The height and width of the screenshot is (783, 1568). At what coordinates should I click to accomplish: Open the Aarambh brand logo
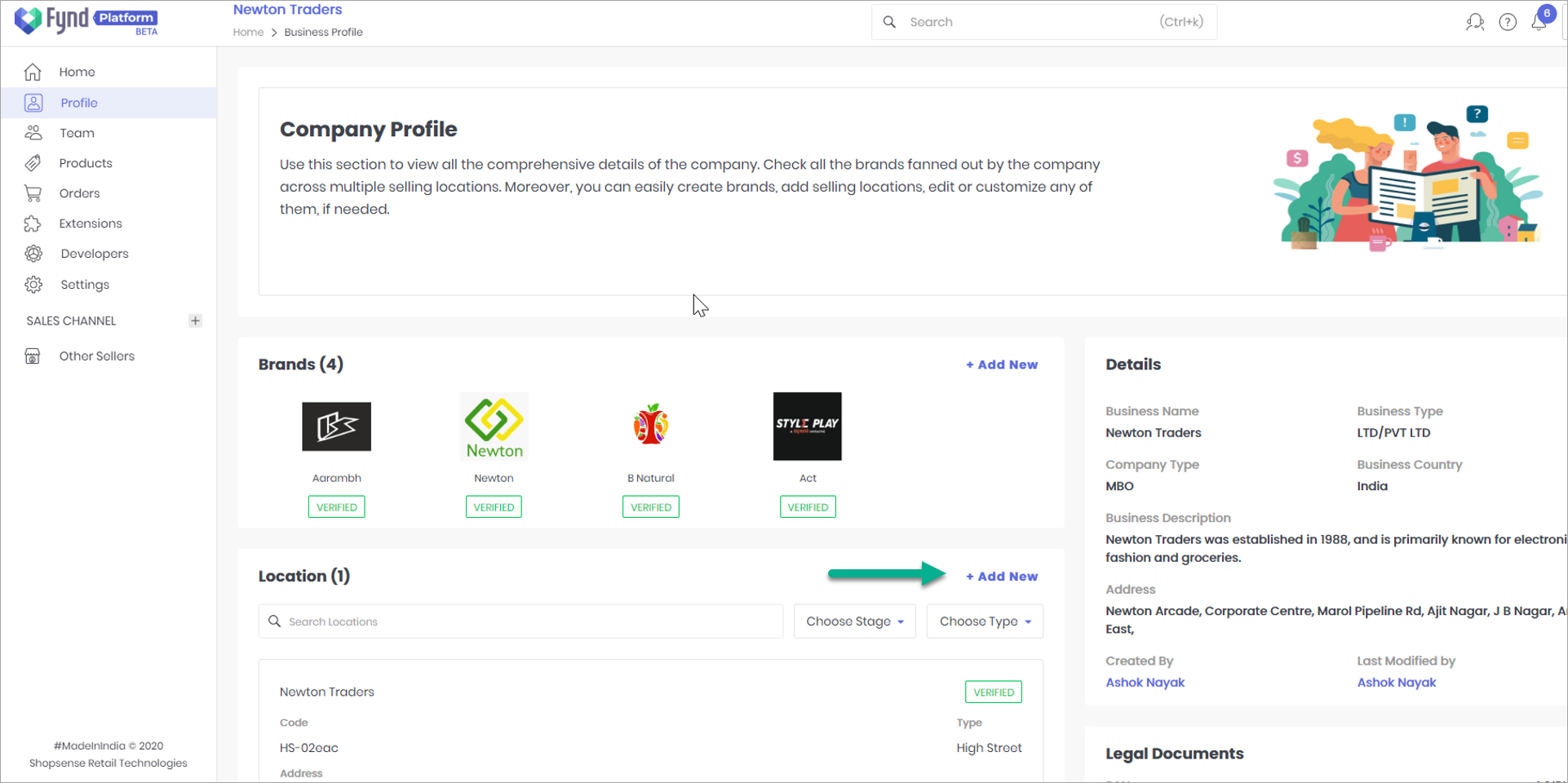click(x=336, y=427)
